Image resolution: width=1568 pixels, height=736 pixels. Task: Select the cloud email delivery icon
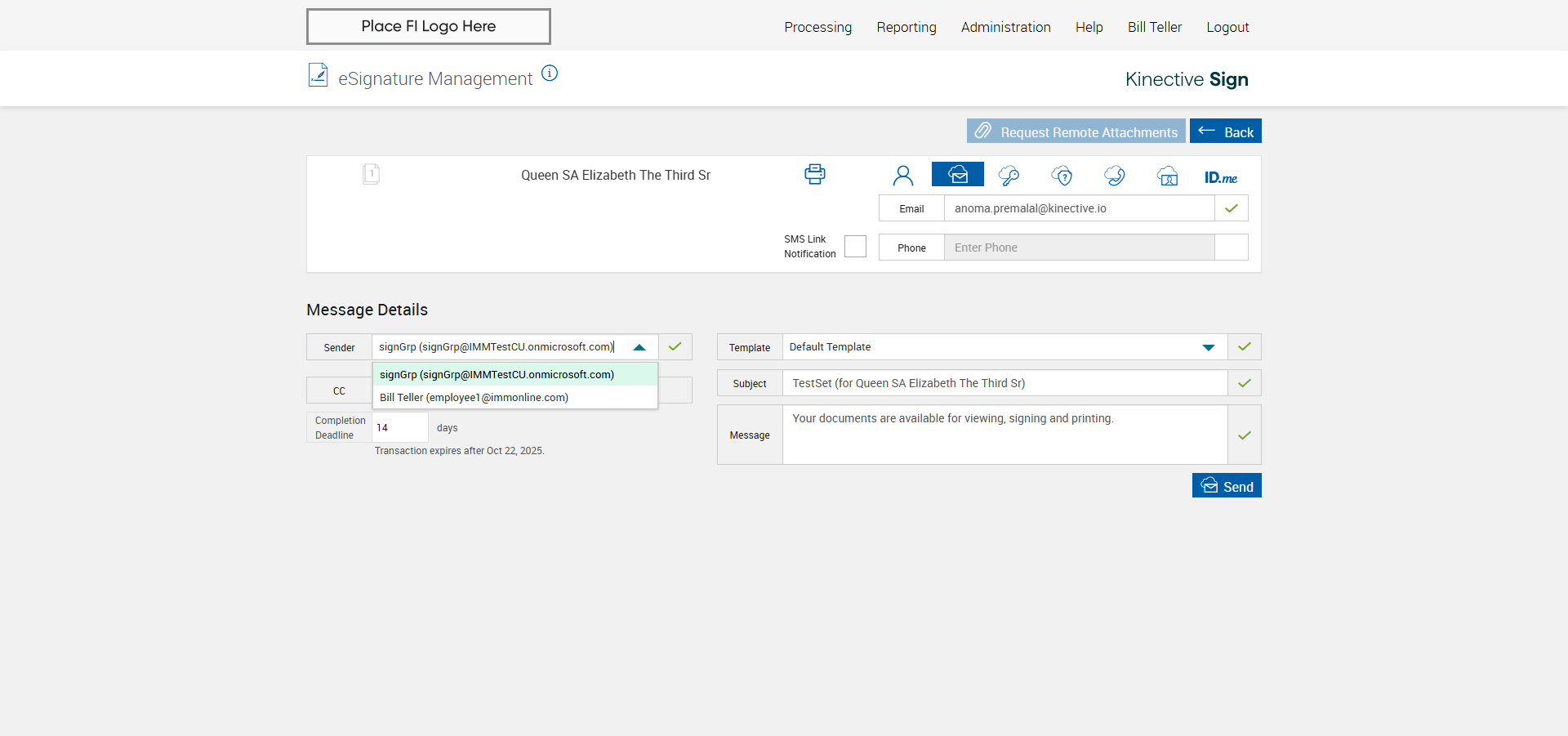(x=957, y=175)
